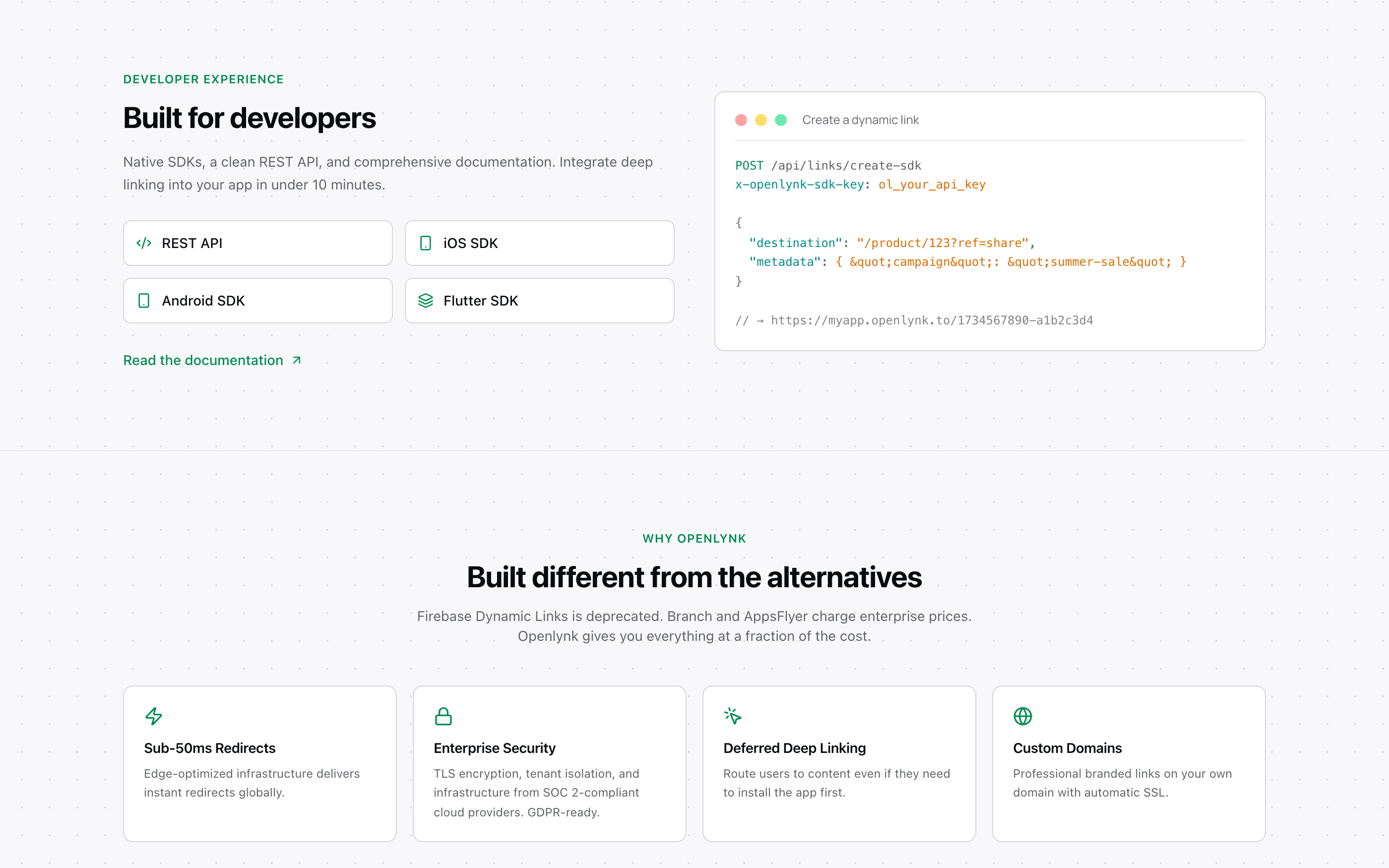This screenshot has width=1389, height=868.
Task: Click the yellow dot in code window
Action: (x=760, y=120)
